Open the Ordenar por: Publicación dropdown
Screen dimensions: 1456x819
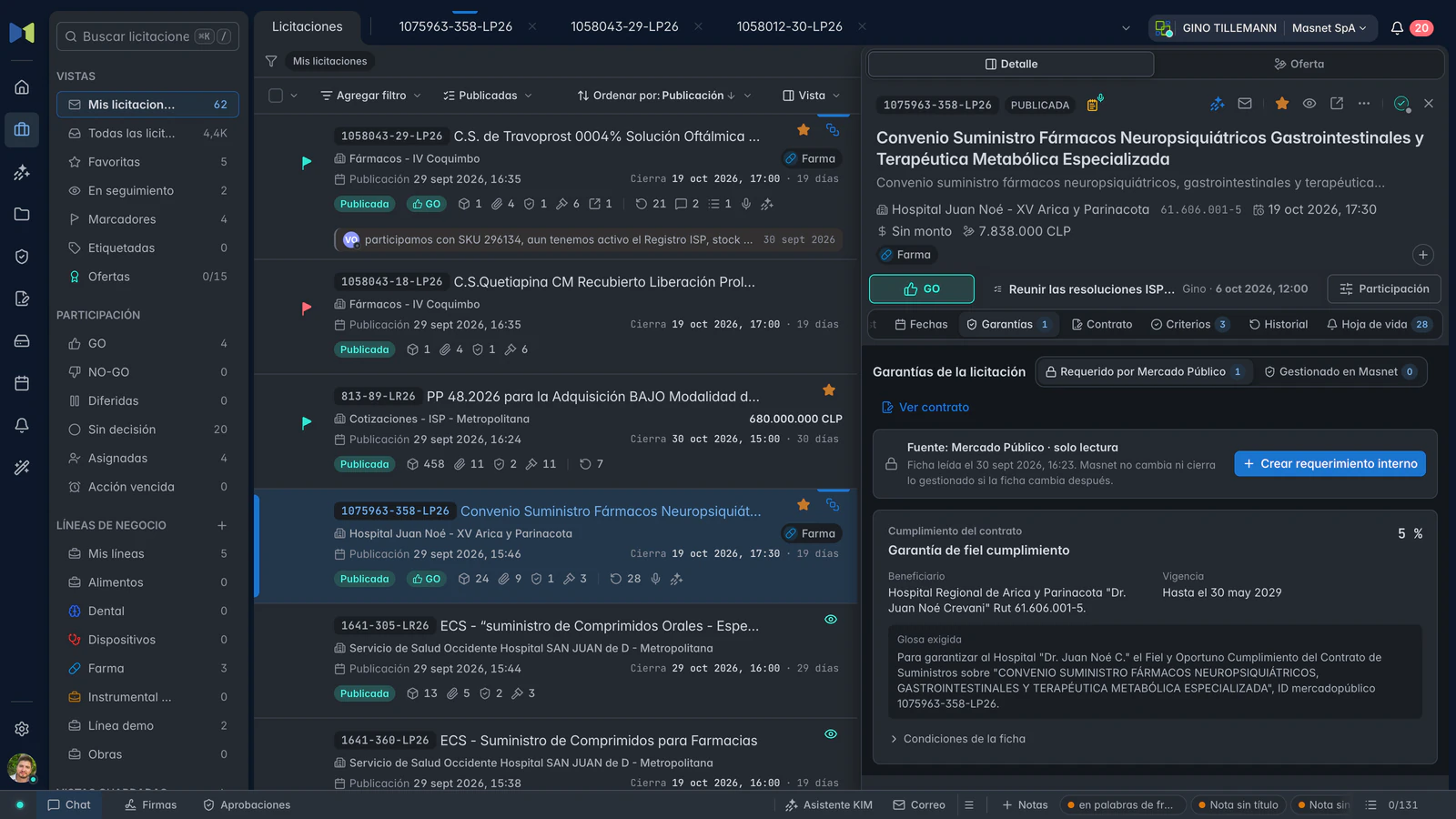(x=664, y=96)
